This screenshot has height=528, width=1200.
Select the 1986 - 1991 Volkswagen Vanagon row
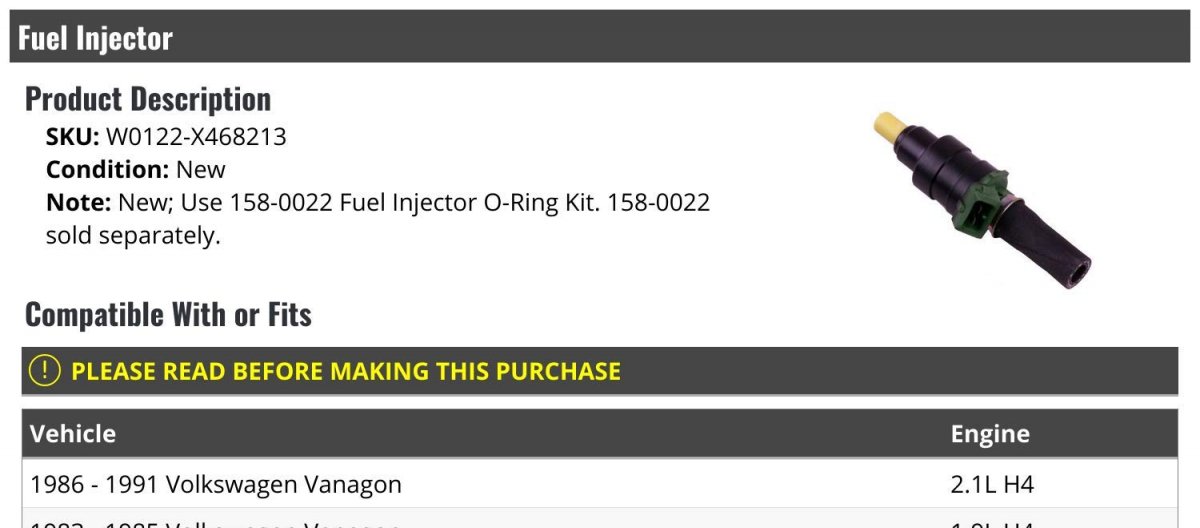click(x=216, y=485)
